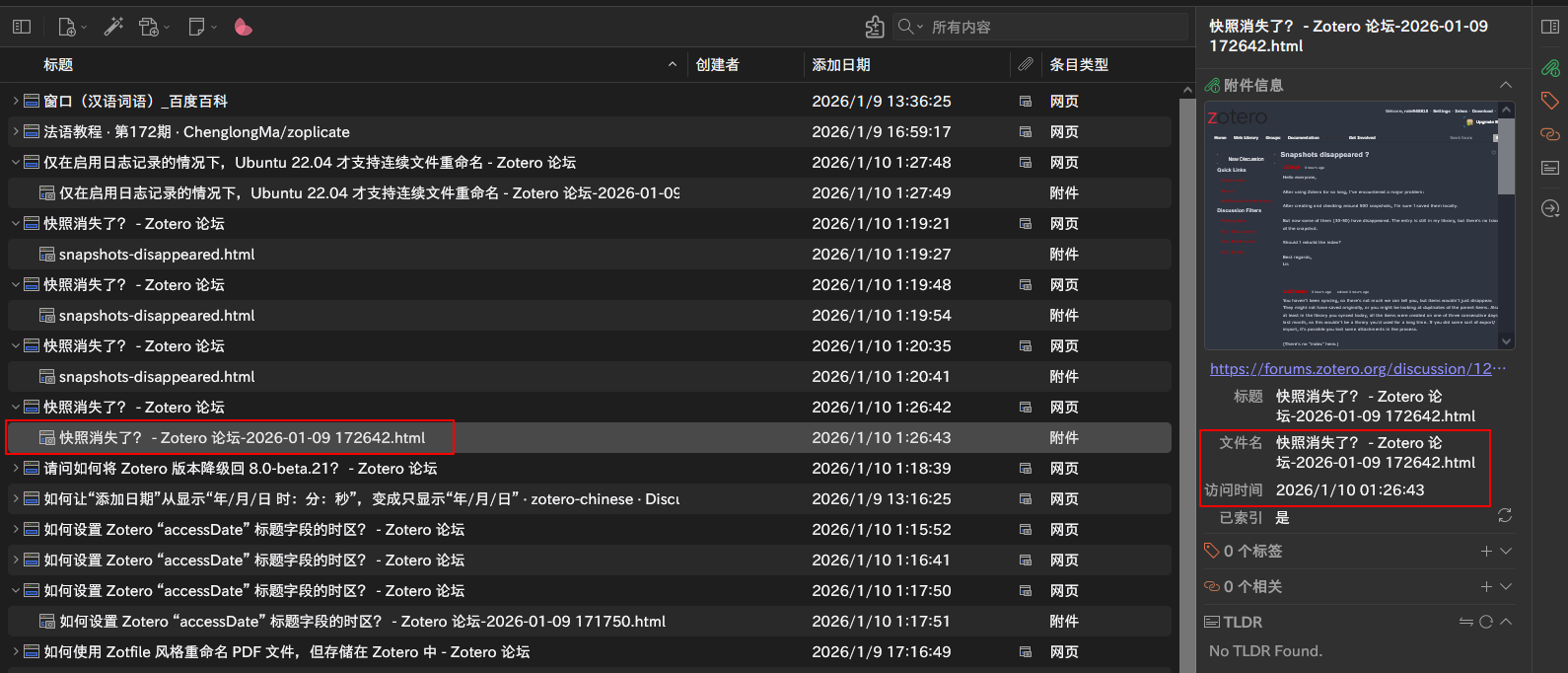Click the webpage icon of 请问如何将 row
1568x673 pixels.
pos(32,469)
